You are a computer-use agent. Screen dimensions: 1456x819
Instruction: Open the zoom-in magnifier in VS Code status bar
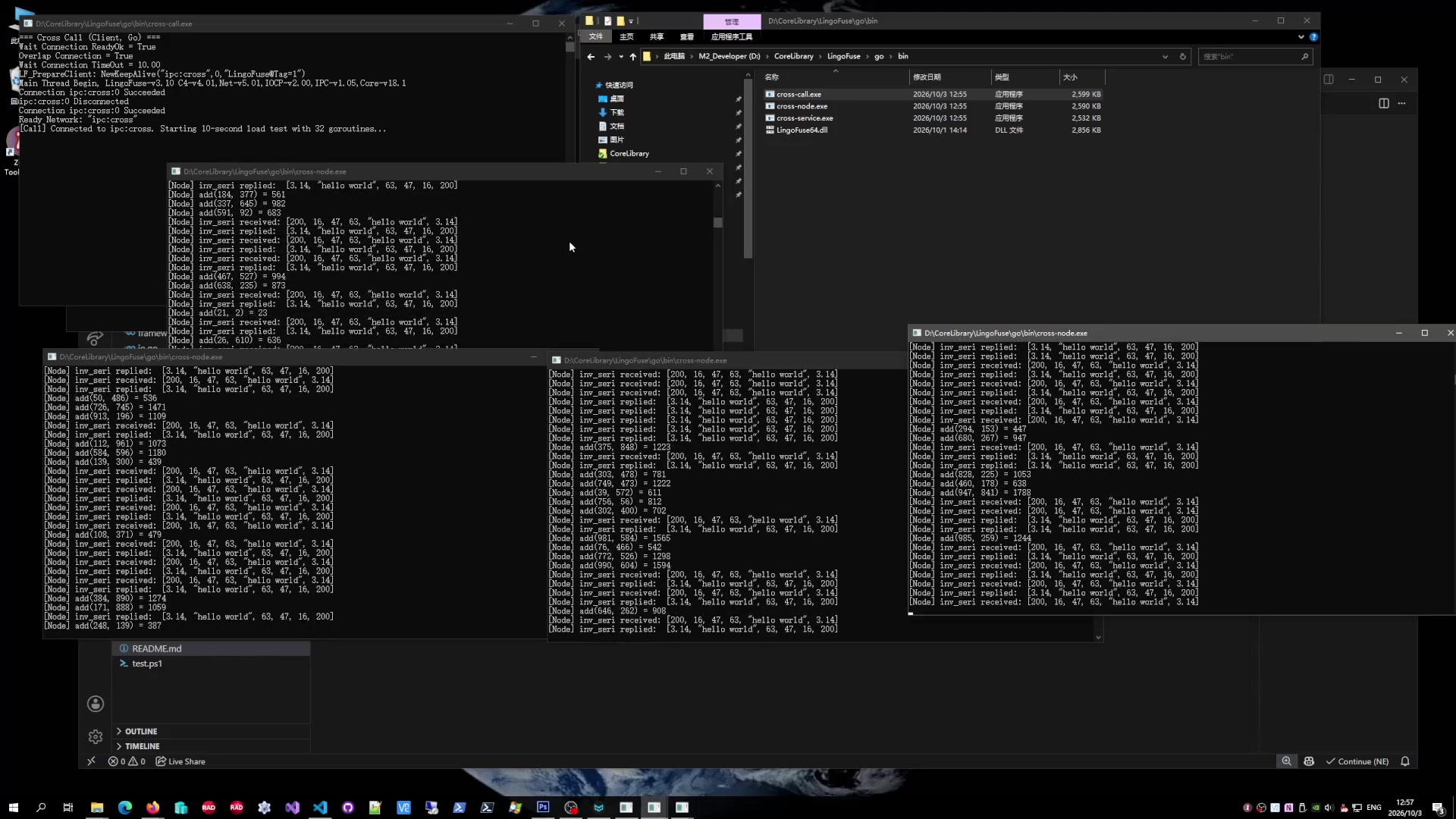tap(1286, 761)
